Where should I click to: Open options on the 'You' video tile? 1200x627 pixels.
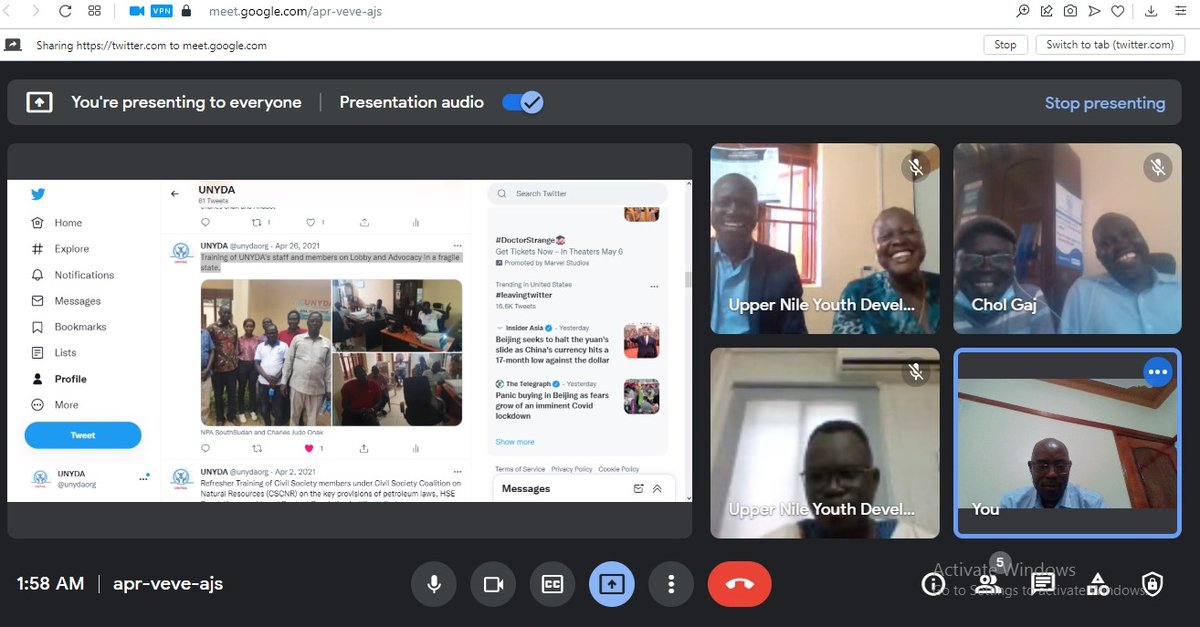[x=1157, y=372]
